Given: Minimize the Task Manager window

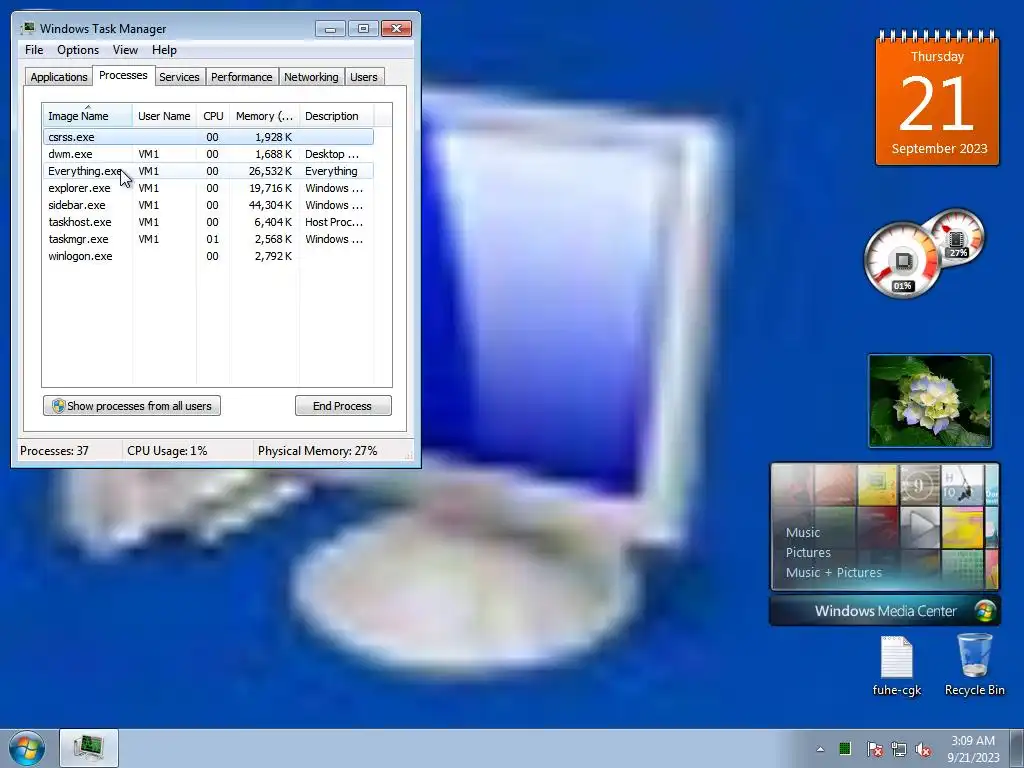Looking at the screenshot, I should pyautogui.click(x=330, y=29).
